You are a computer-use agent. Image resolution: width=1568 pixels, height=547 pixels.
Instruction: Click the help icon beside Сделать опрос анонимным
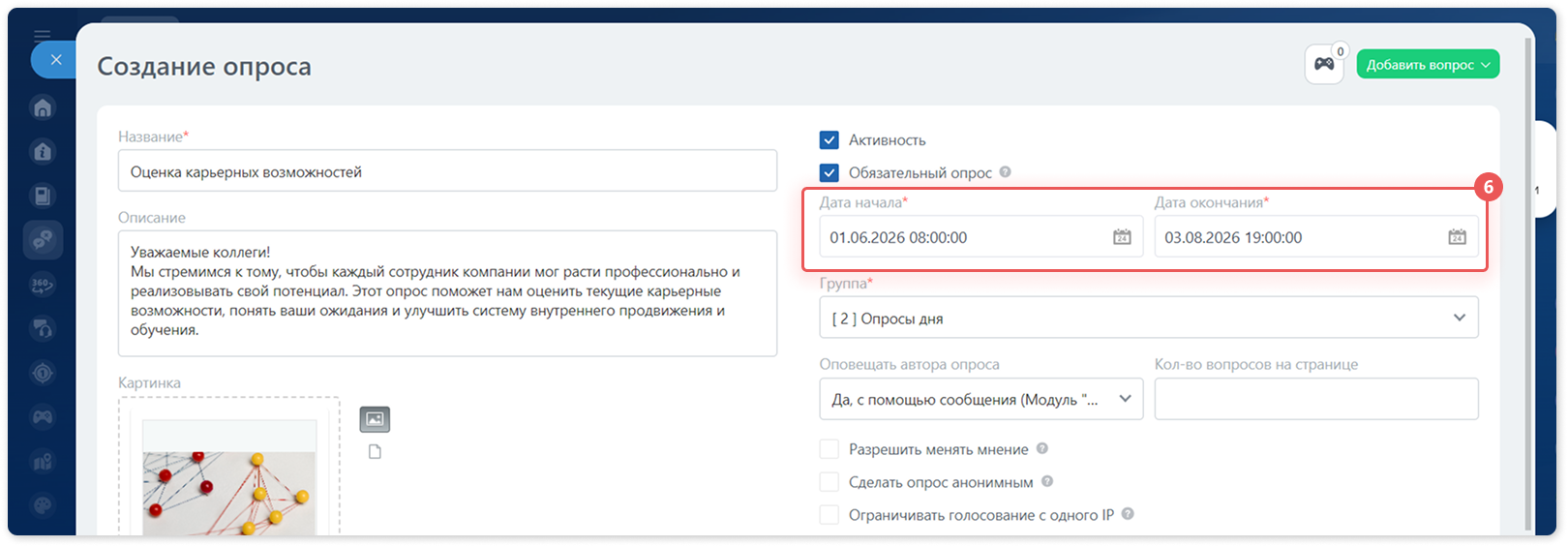point(1047,481)
